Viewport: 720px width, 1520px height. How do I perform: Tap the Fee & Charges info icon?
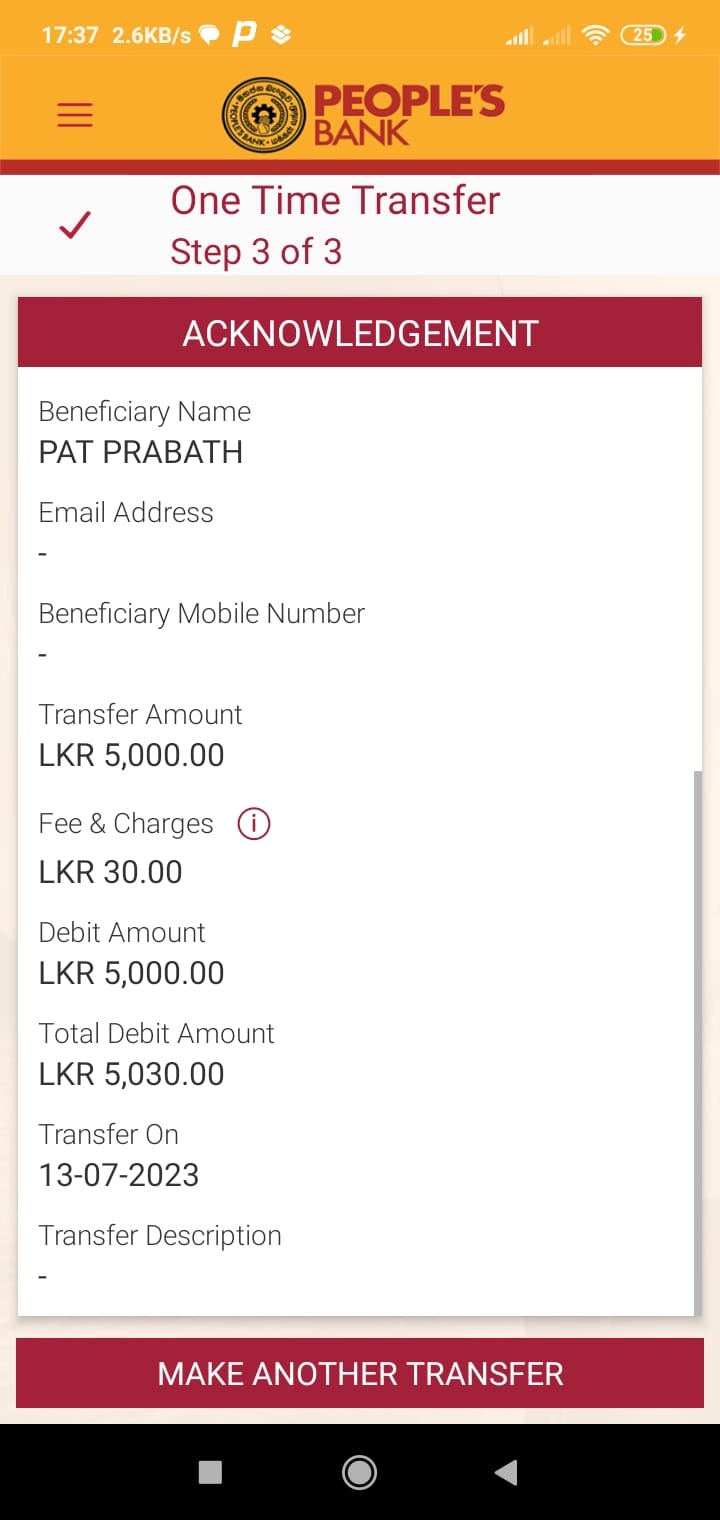(x=254, y=824)
